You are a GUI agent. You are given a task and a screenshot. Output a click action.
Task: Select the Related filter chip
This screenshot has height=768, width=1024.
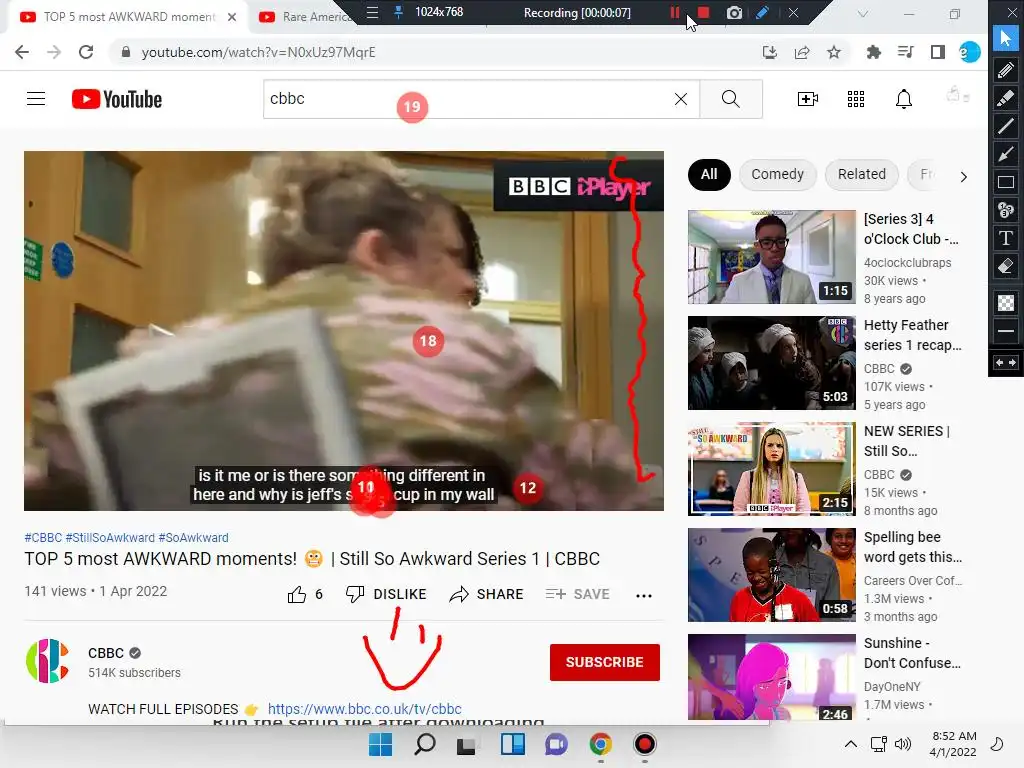(862, 175)
